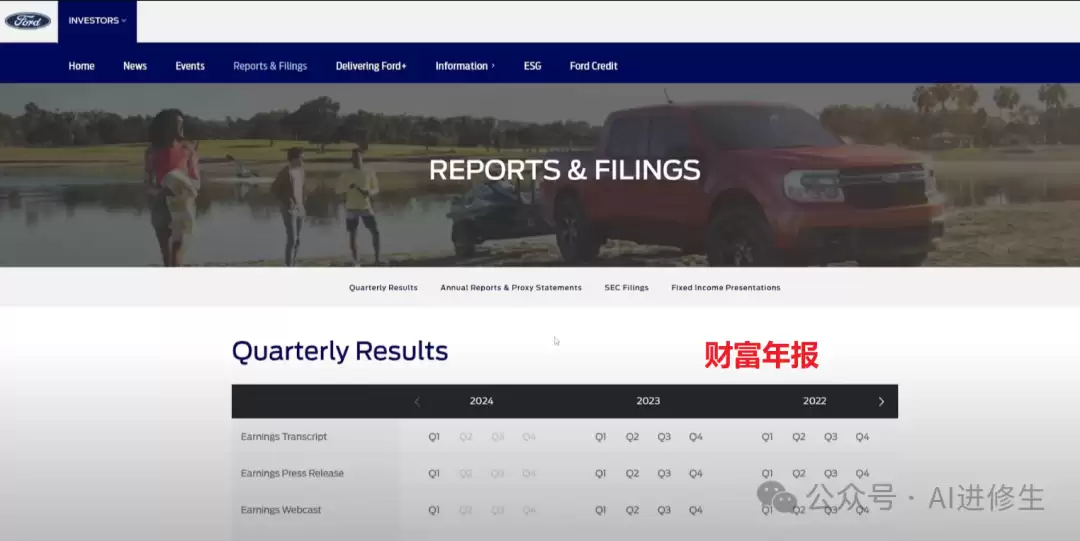This screenshot has height=541, width=1080.
Task: Click the 2022 column header
Action: (815, 401)
